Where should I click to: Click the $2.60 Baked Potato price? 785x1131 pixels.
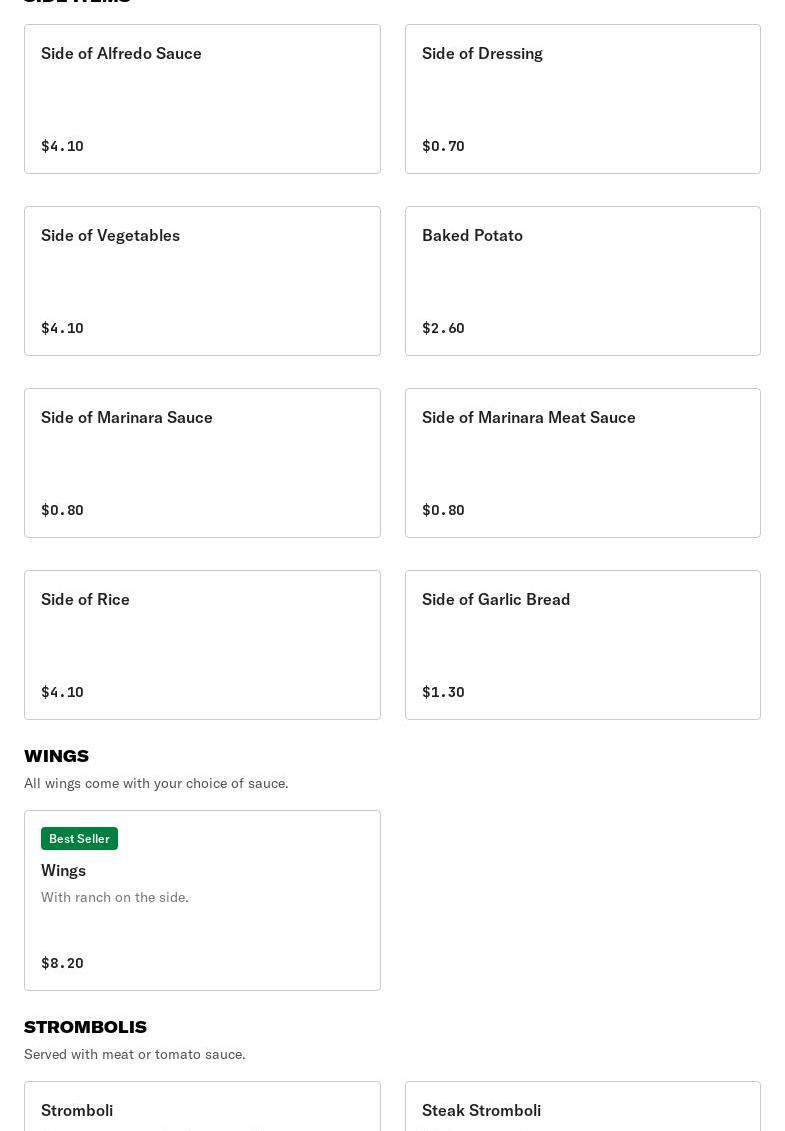tap(443, 328)
